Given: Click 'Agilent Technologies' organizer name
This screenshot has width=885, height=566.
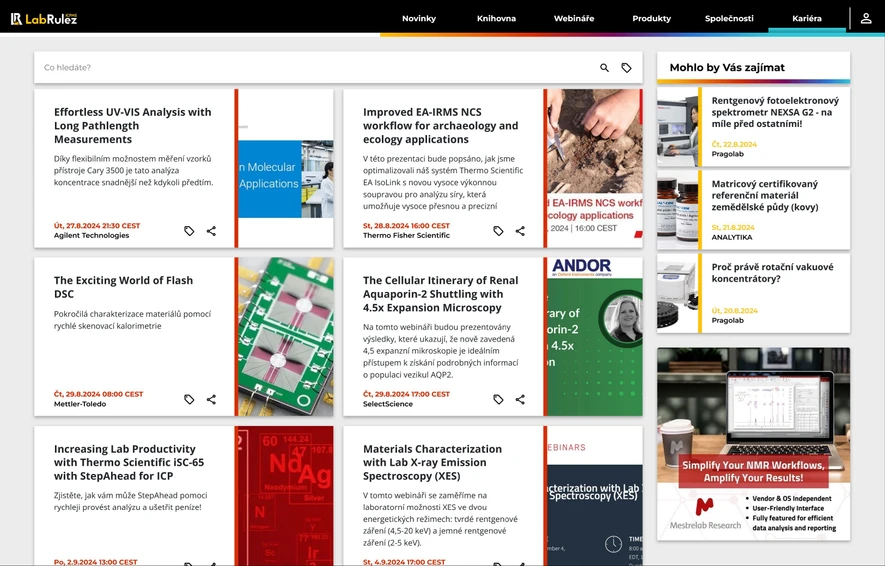Looking at the screenshot, I should 91,235.
